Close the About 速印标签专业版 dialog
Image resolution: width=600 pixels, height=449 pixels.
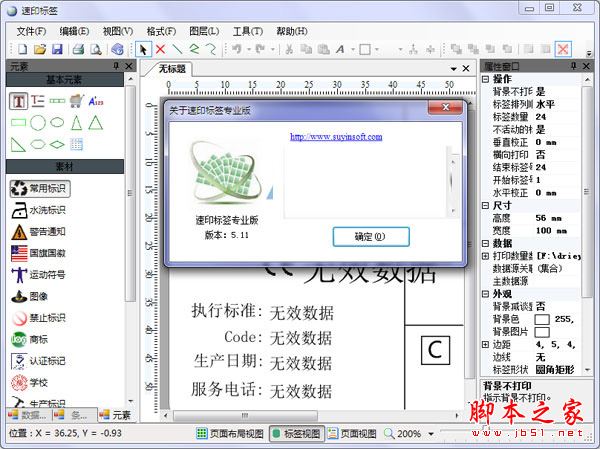coord(446,107)
